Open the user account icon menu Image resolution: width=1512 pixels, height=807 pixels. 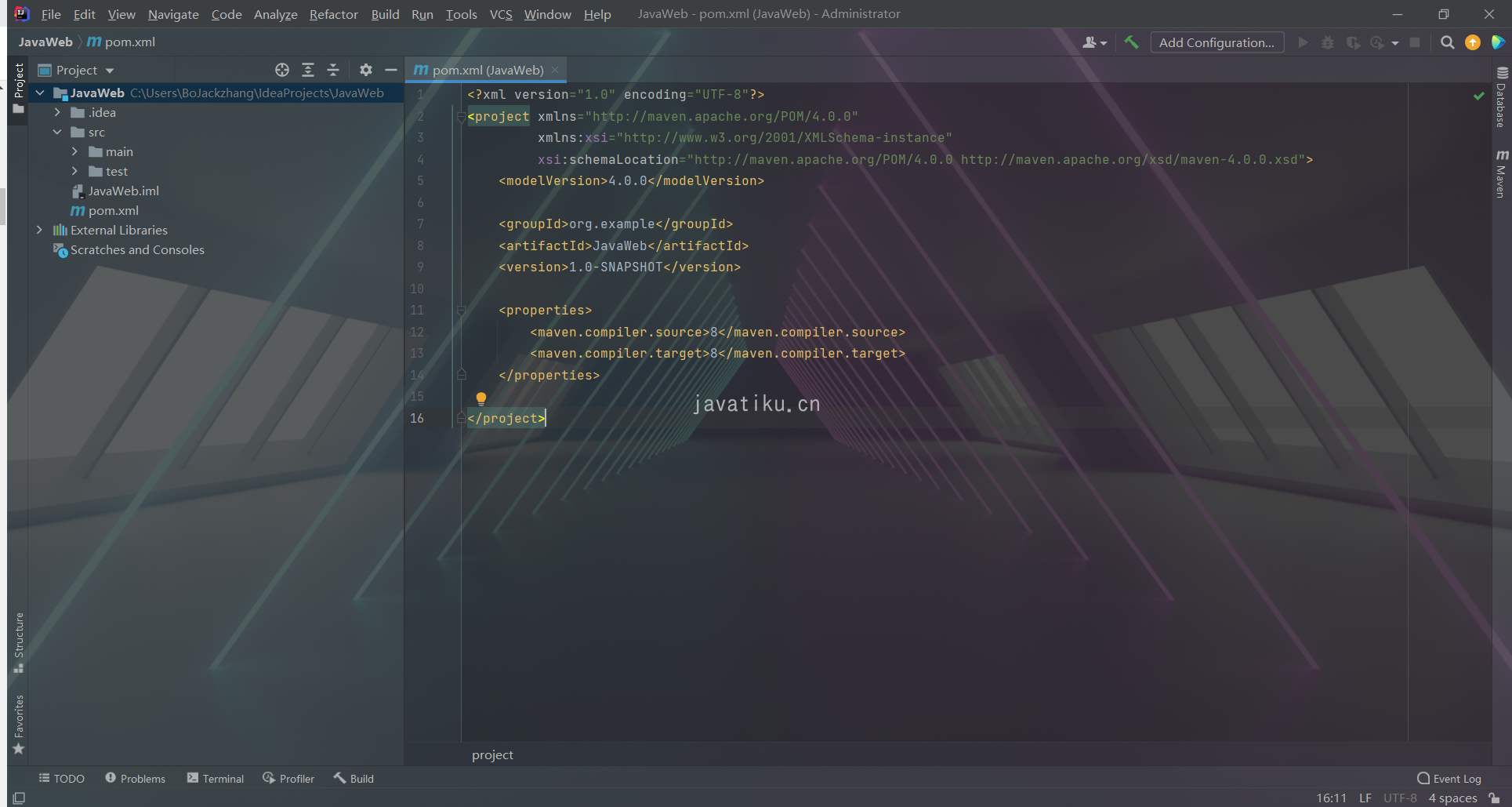1094,42
